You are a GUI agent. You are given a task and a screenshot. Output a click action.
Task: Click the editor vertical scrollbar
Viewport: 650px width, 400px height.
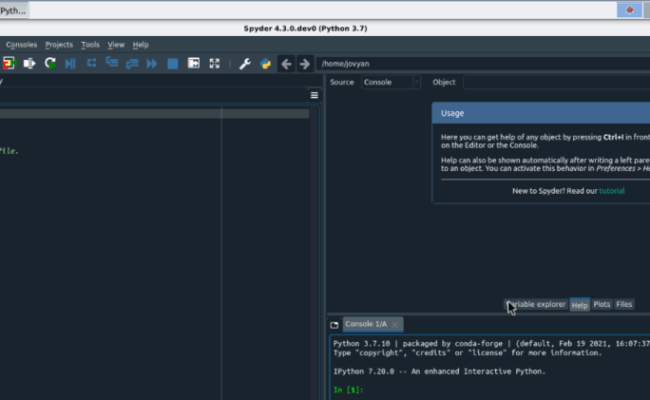point(314,253)
